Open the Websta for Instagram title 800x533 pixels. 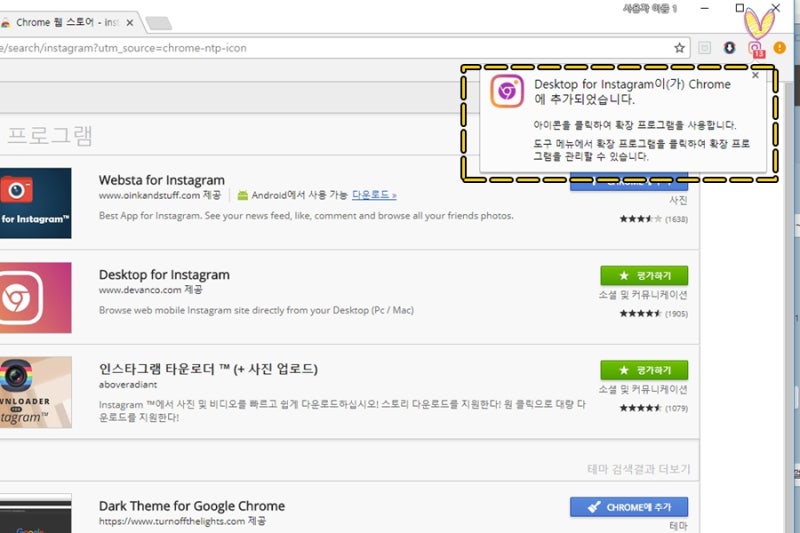162,180
